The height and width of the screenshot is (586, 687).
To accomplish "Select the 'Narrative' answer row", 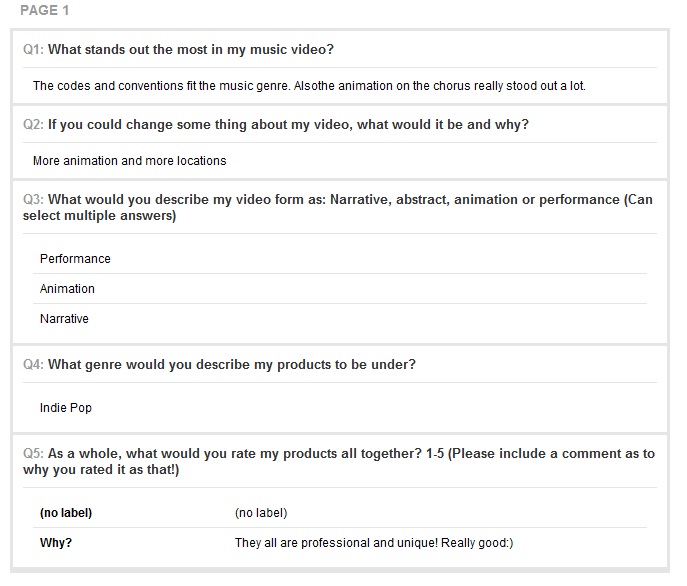I will click(340, 319).
